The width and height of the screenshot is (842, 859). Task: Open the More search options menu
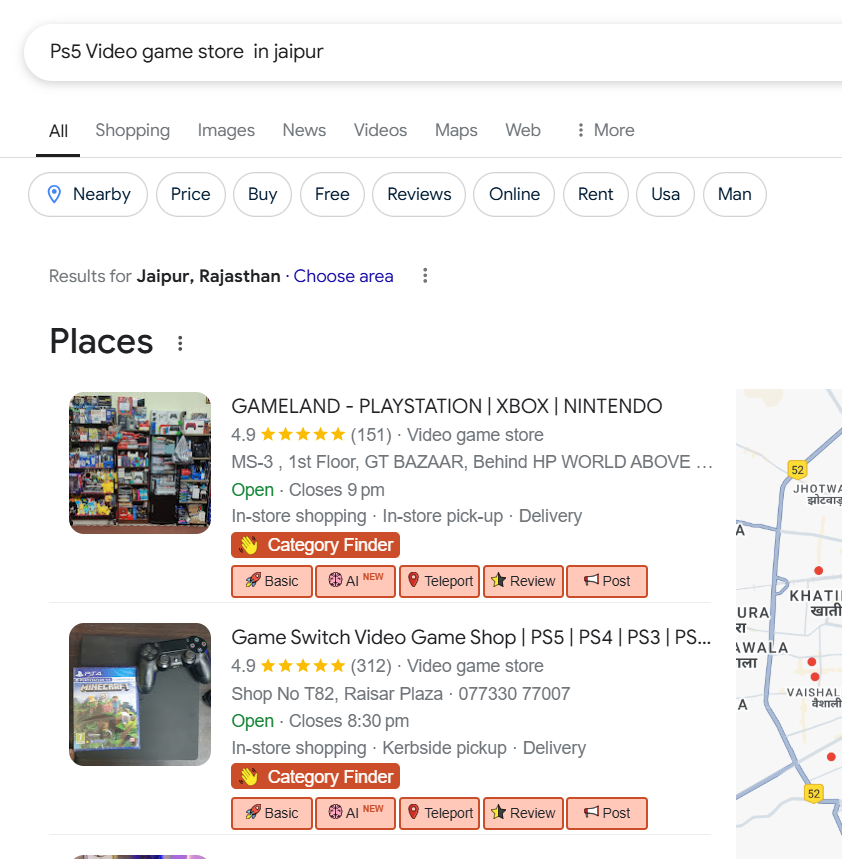coord(605,130)
